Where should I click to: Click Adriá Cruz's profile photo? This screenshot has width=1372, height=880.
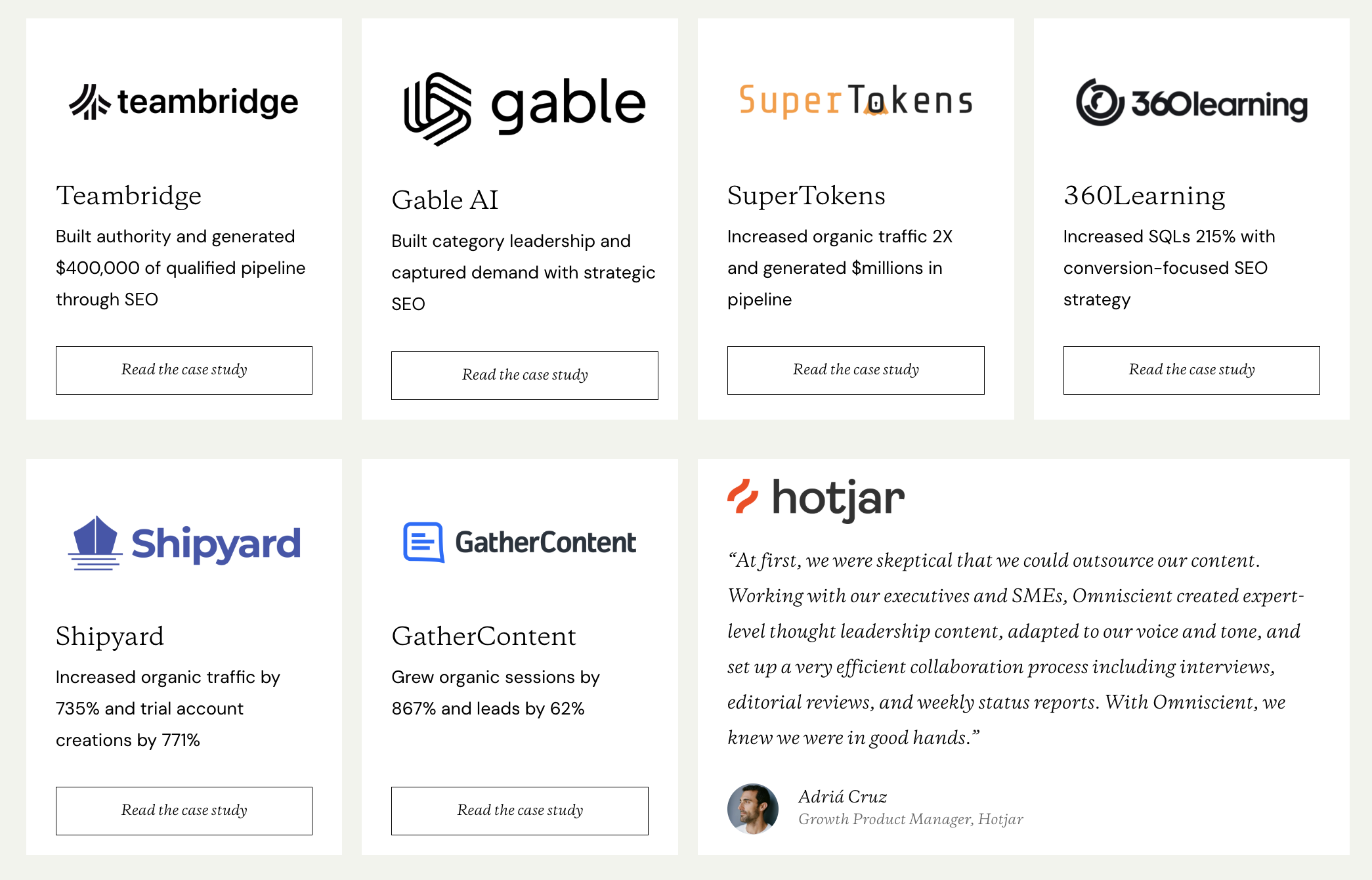pos(752,808)
